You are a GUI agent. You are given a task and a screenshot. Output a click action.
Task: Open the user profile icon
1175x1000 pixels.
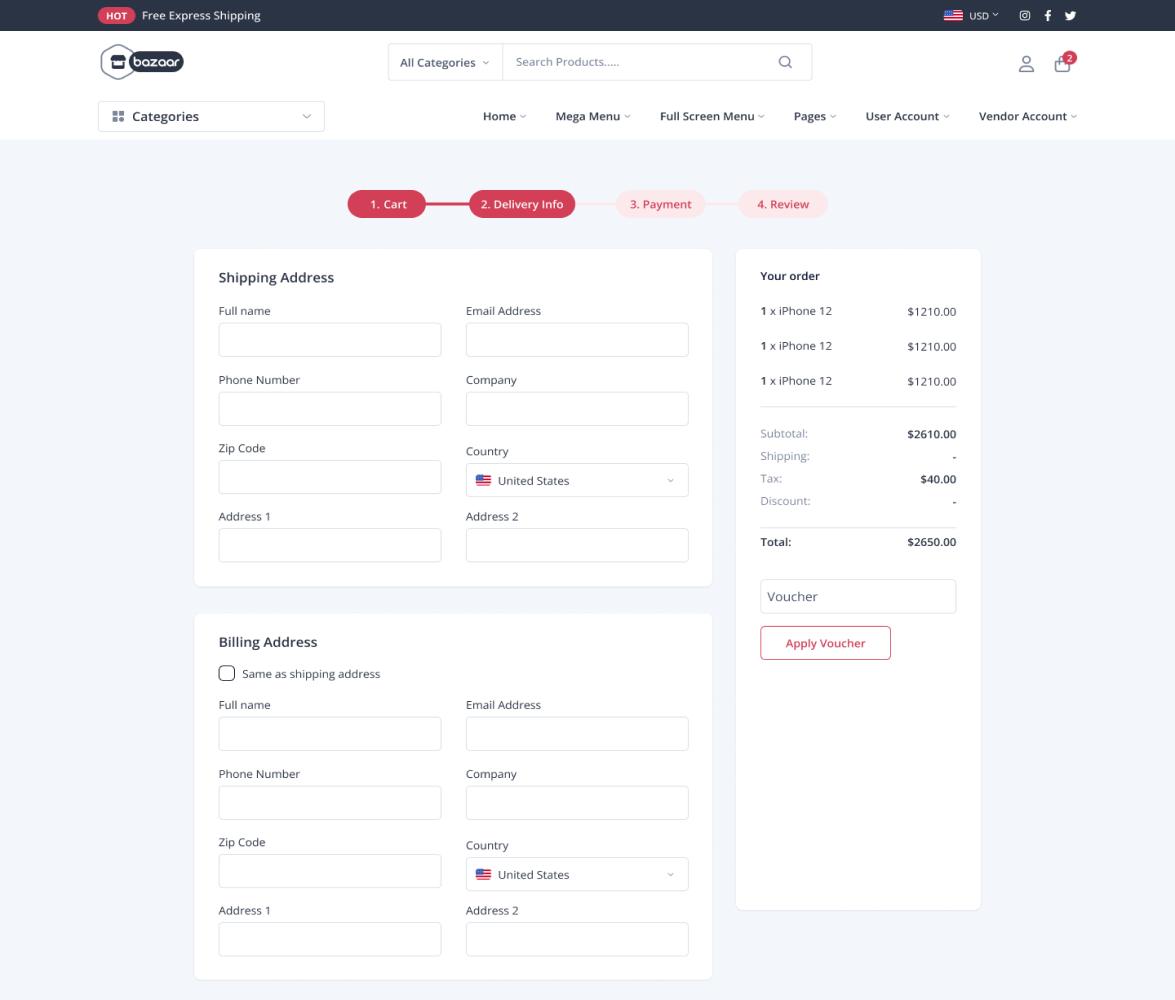[x=1026, y=64]
